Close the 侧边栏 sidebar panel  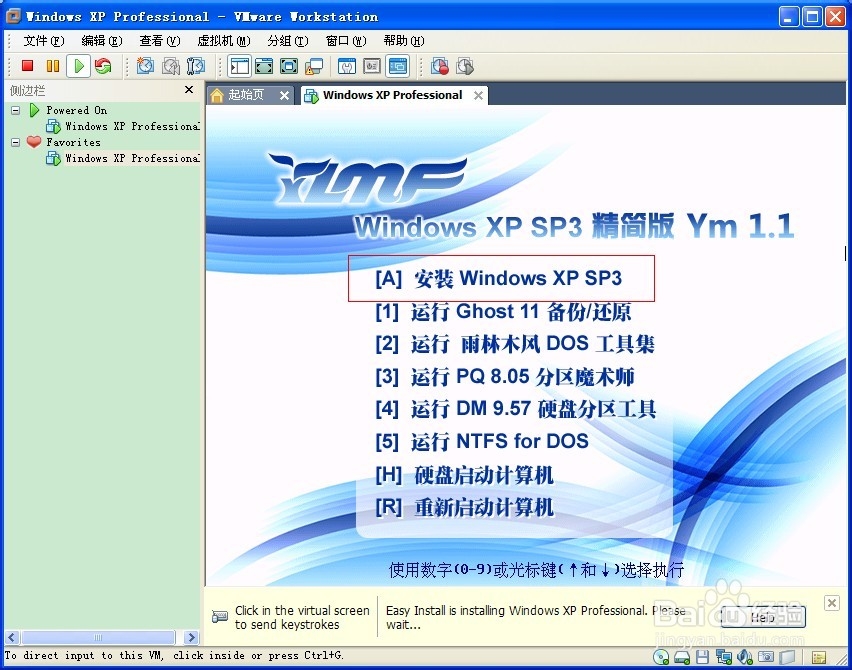(x=189, y=90)
